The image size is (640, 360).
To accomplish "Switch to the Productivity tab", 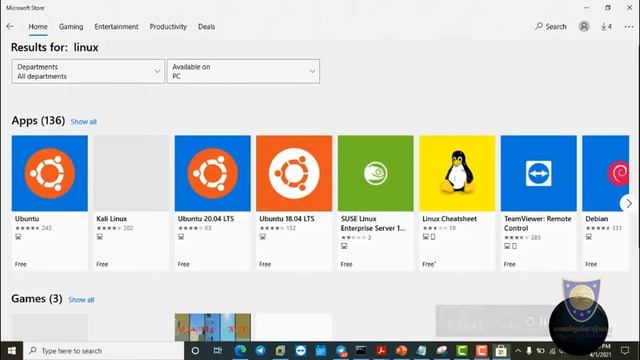I will [168, 27].
